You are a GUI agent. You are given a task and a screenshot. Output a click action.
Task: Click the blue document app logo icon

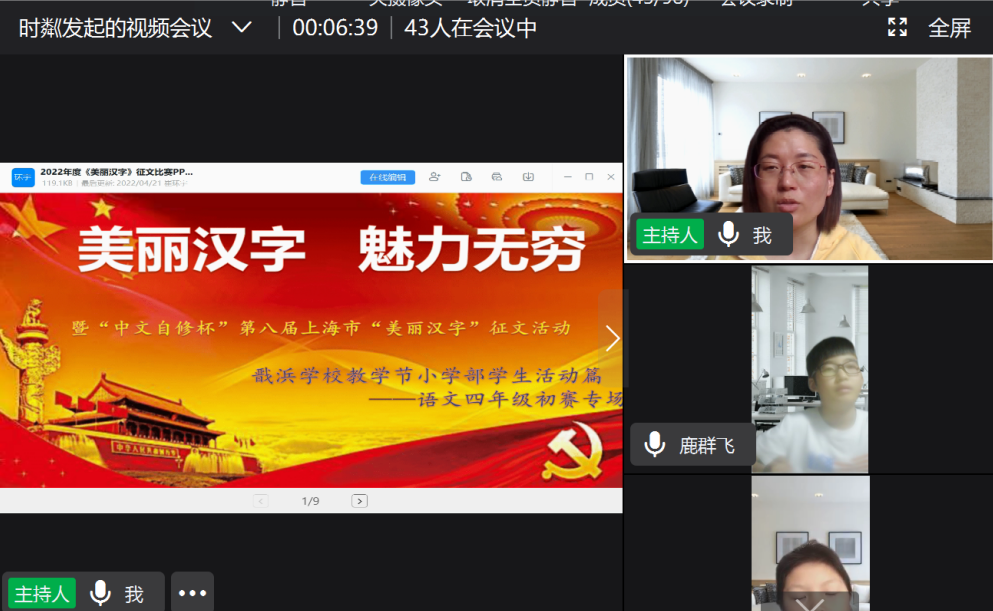[x=23, y=177]
